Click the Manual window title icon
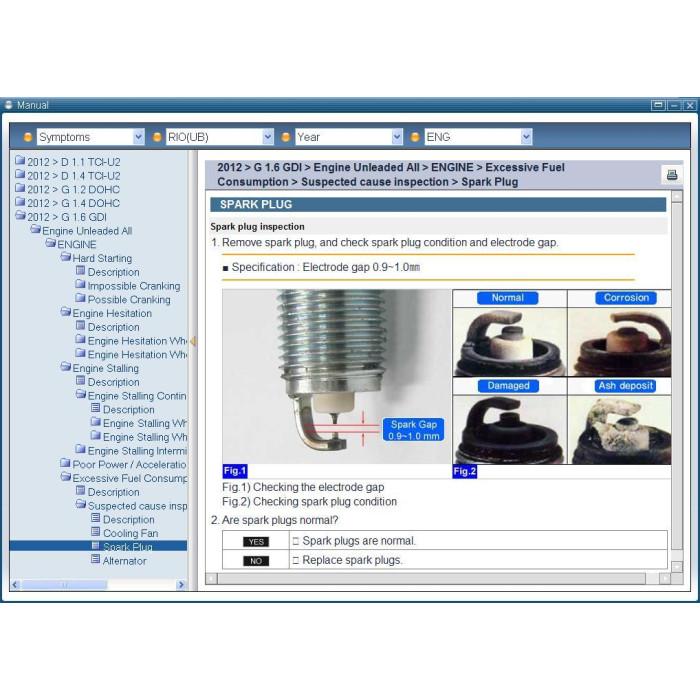Image resolution: width=700 pixels, height=700 pixels. point(8,105)
